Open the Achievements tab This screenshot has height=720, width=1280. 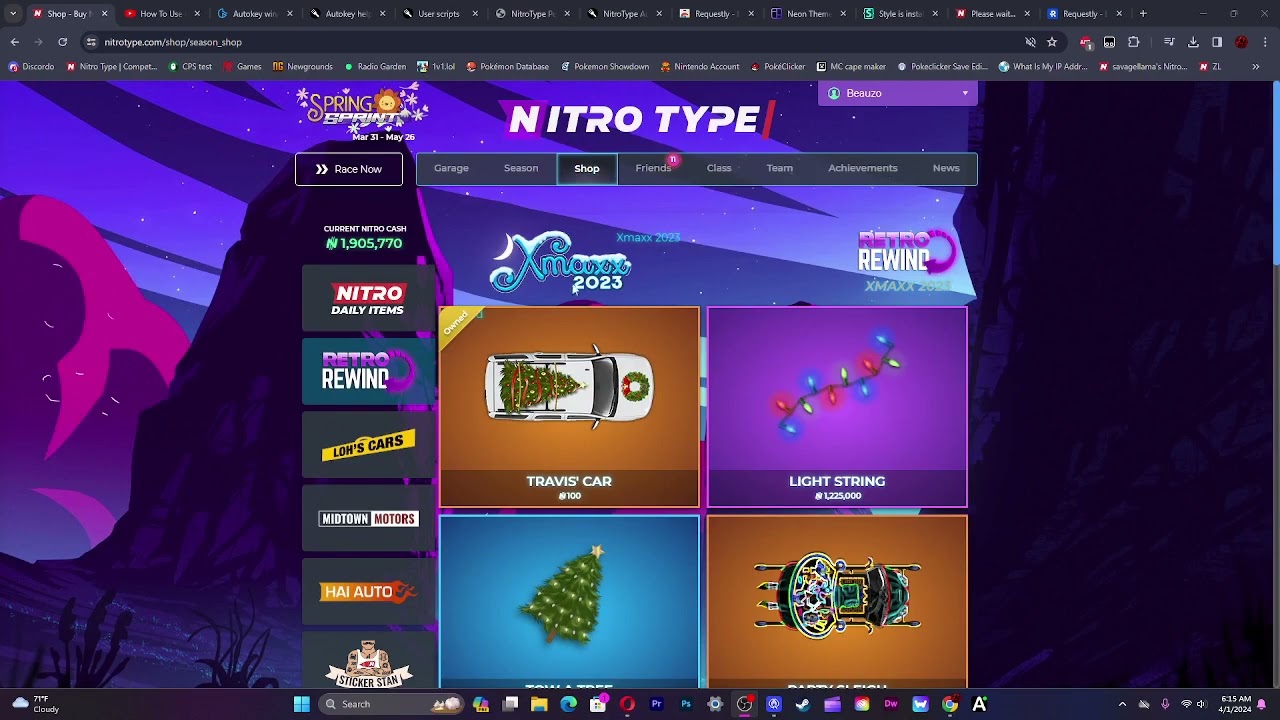click(863, 168)
